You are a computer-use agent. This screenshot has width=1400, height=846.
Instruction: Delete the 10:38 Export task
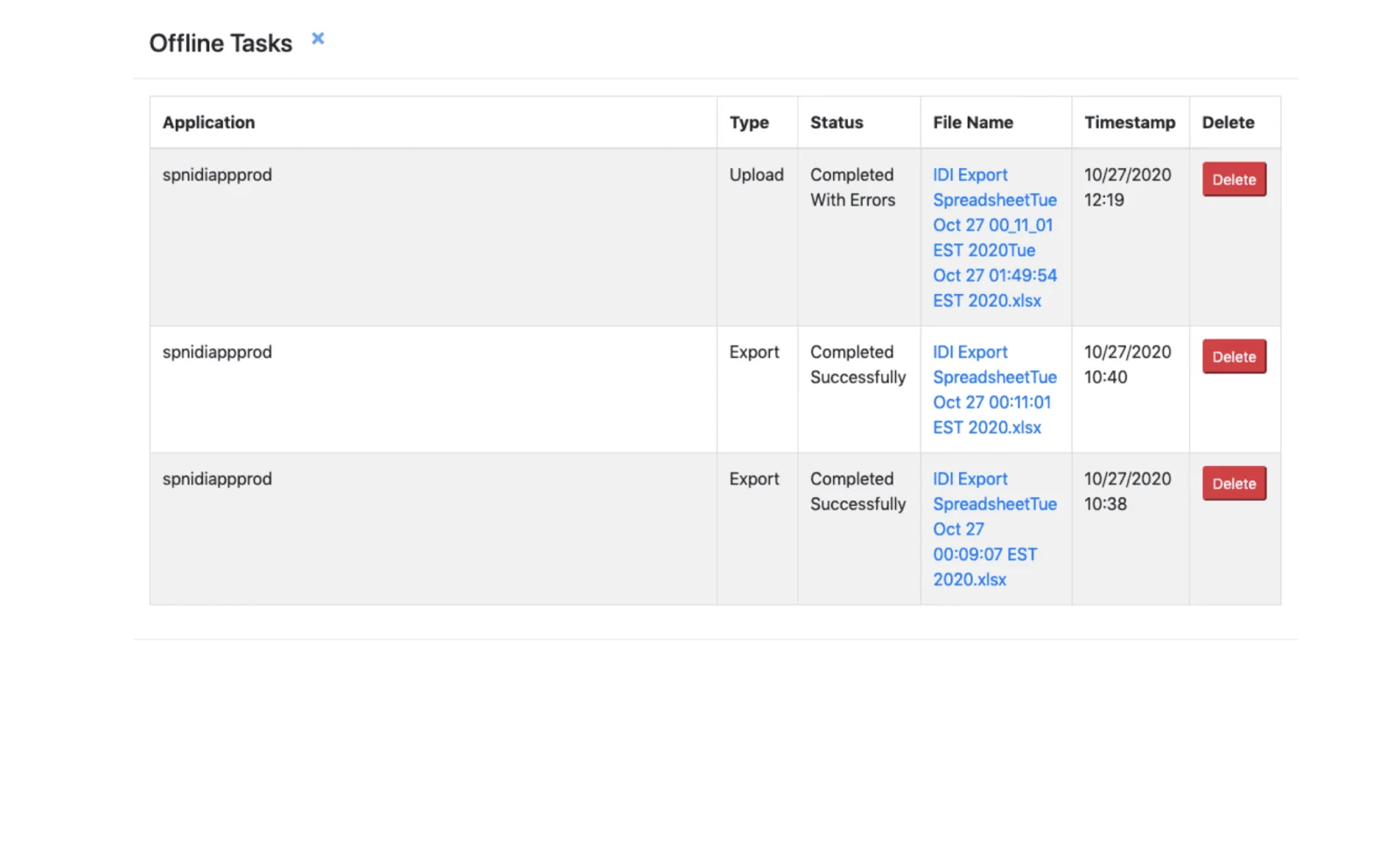tap(1234, 484)
